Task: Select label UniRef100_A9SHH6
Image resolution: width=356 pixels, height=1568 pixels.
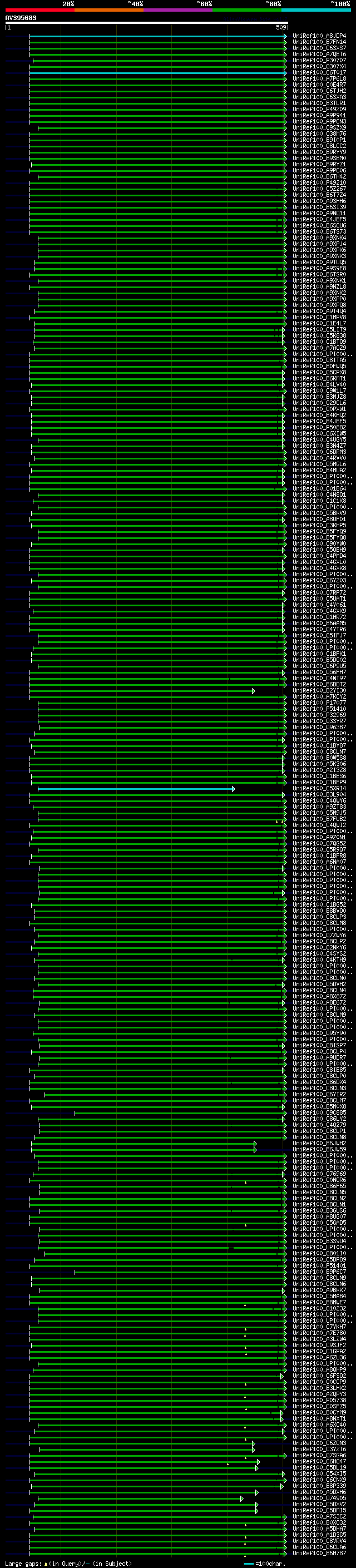Action: 319,201
